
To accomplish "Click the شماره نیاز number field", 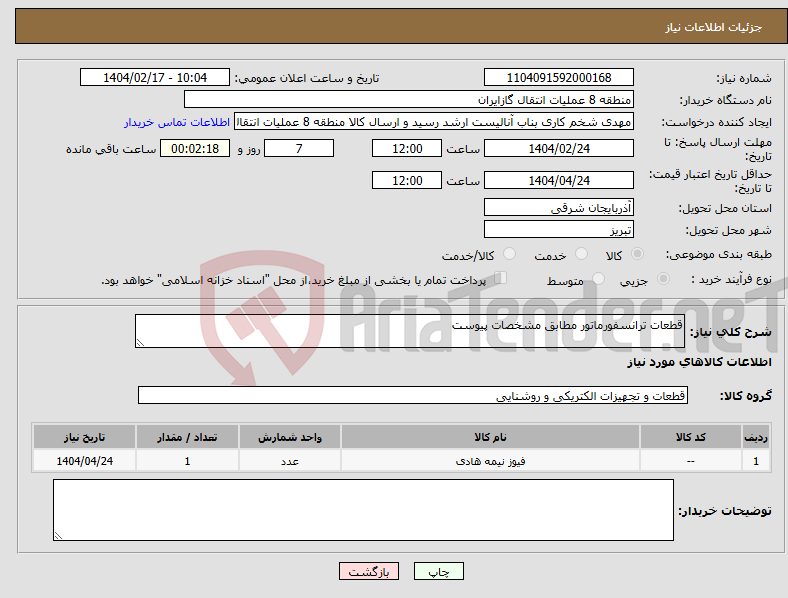I will [559, 77].
